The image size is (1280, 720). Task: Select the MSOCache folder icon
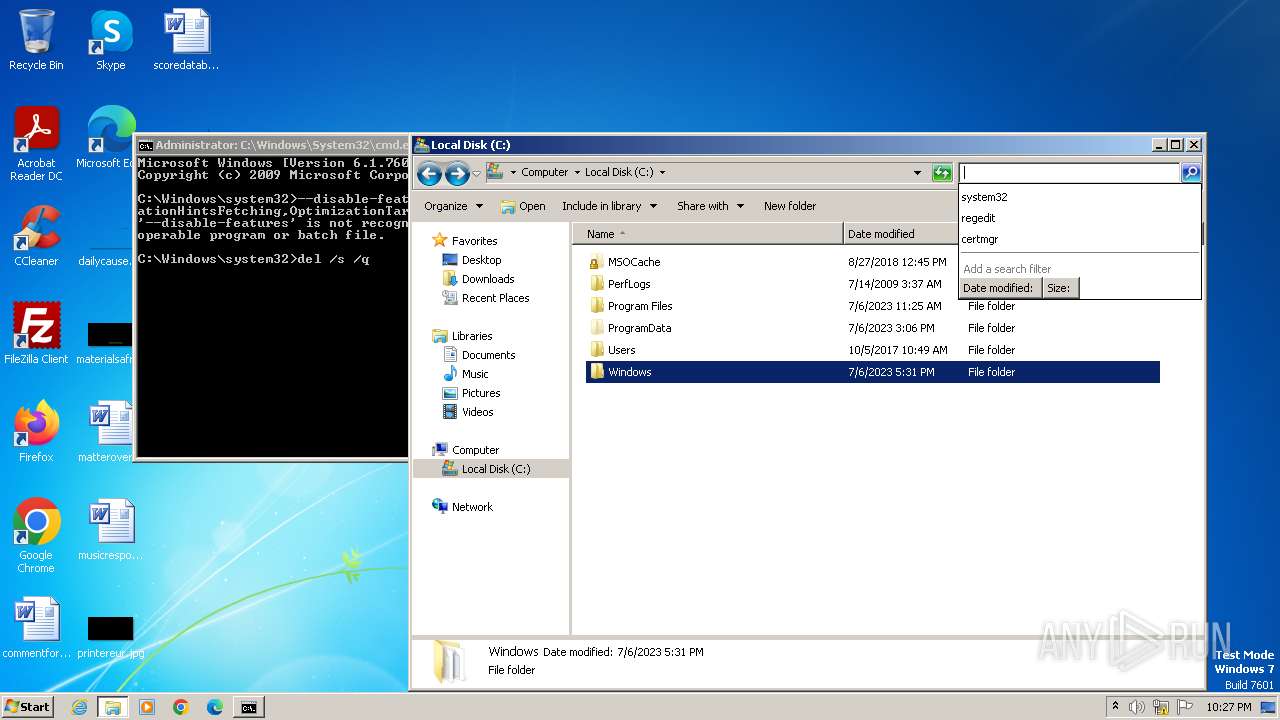tap(597, 262)
